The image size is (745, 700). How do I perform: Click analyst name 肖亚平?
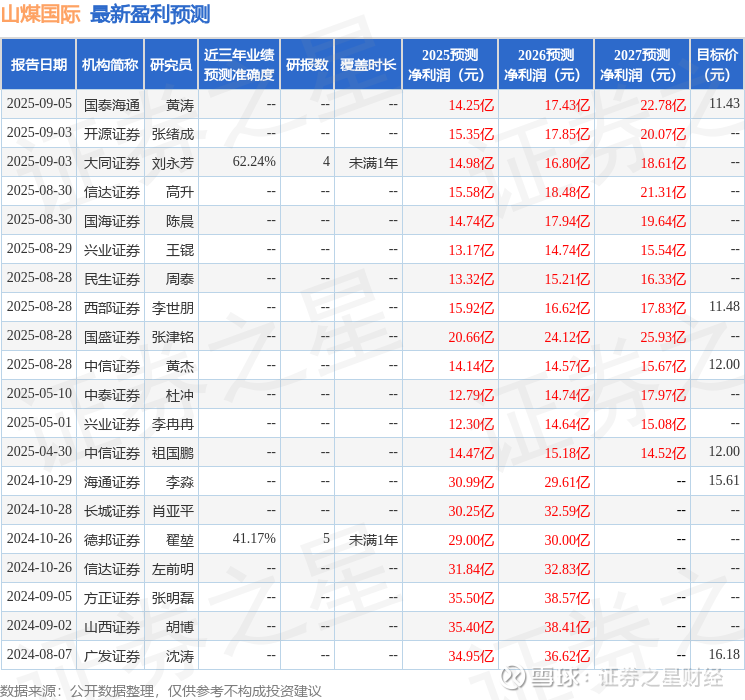click(x=173, y=511)
